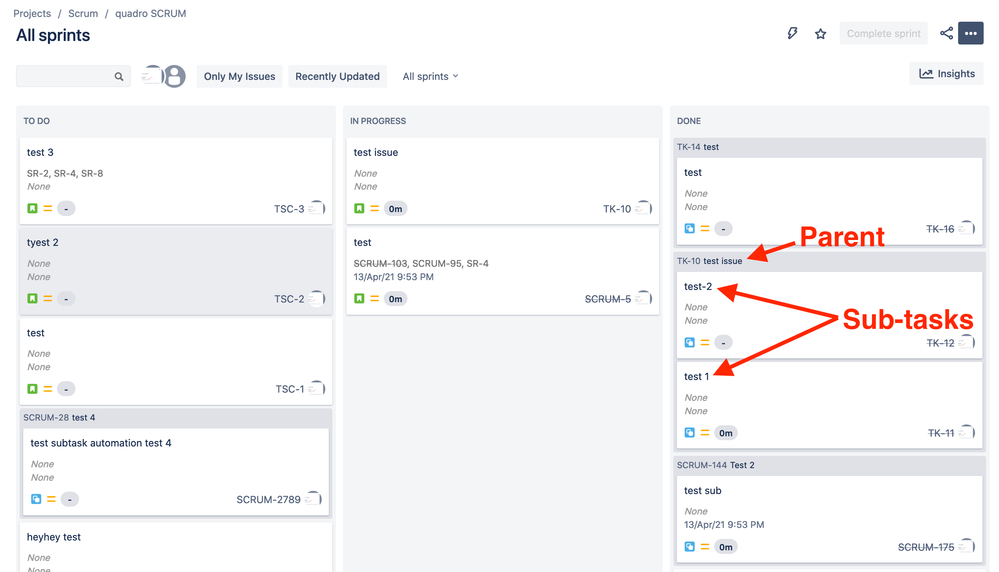
Task: Star this board as favorite
Action: tap(821, 34)
